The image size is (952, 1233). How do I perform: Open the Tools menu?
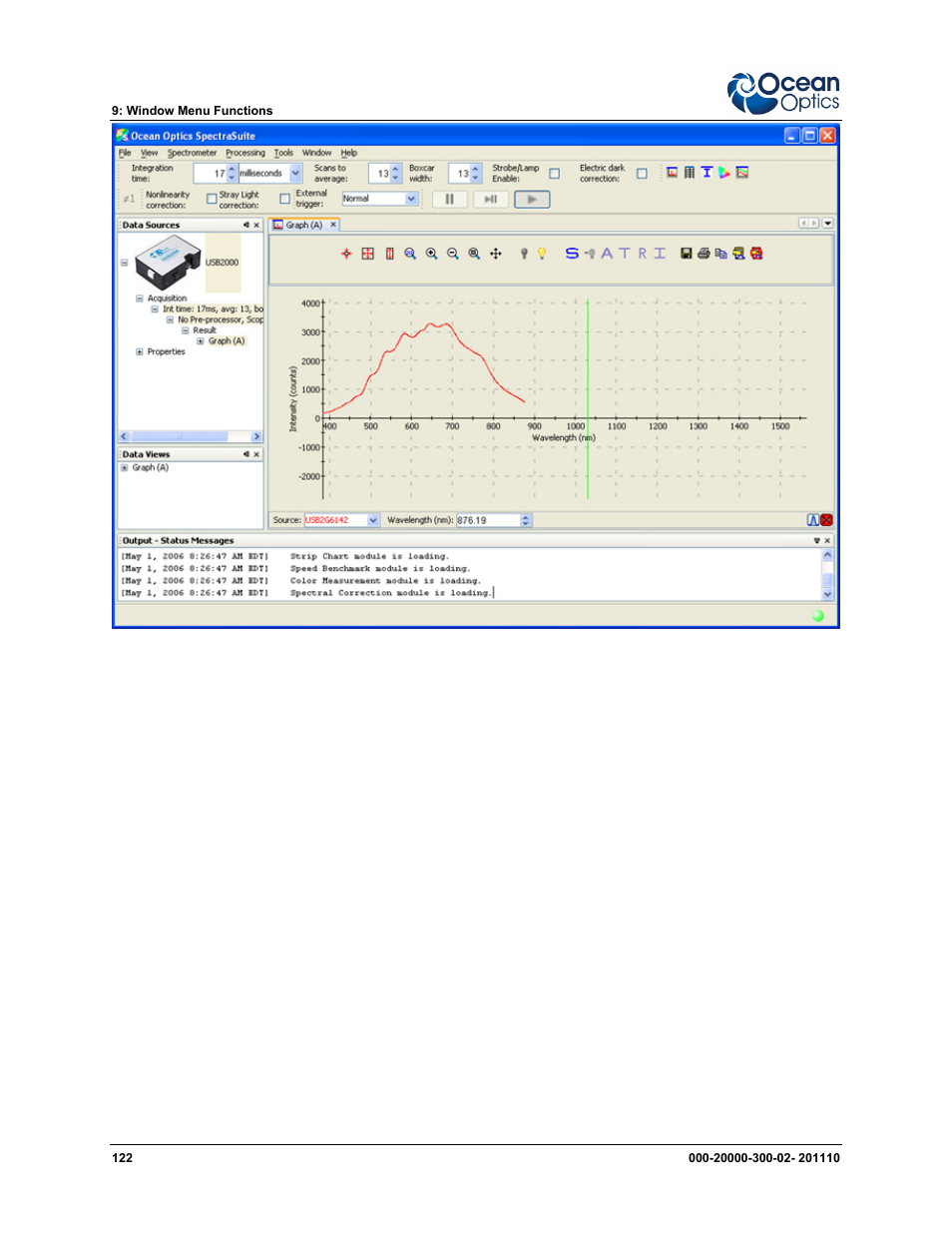tap(284, 153)
